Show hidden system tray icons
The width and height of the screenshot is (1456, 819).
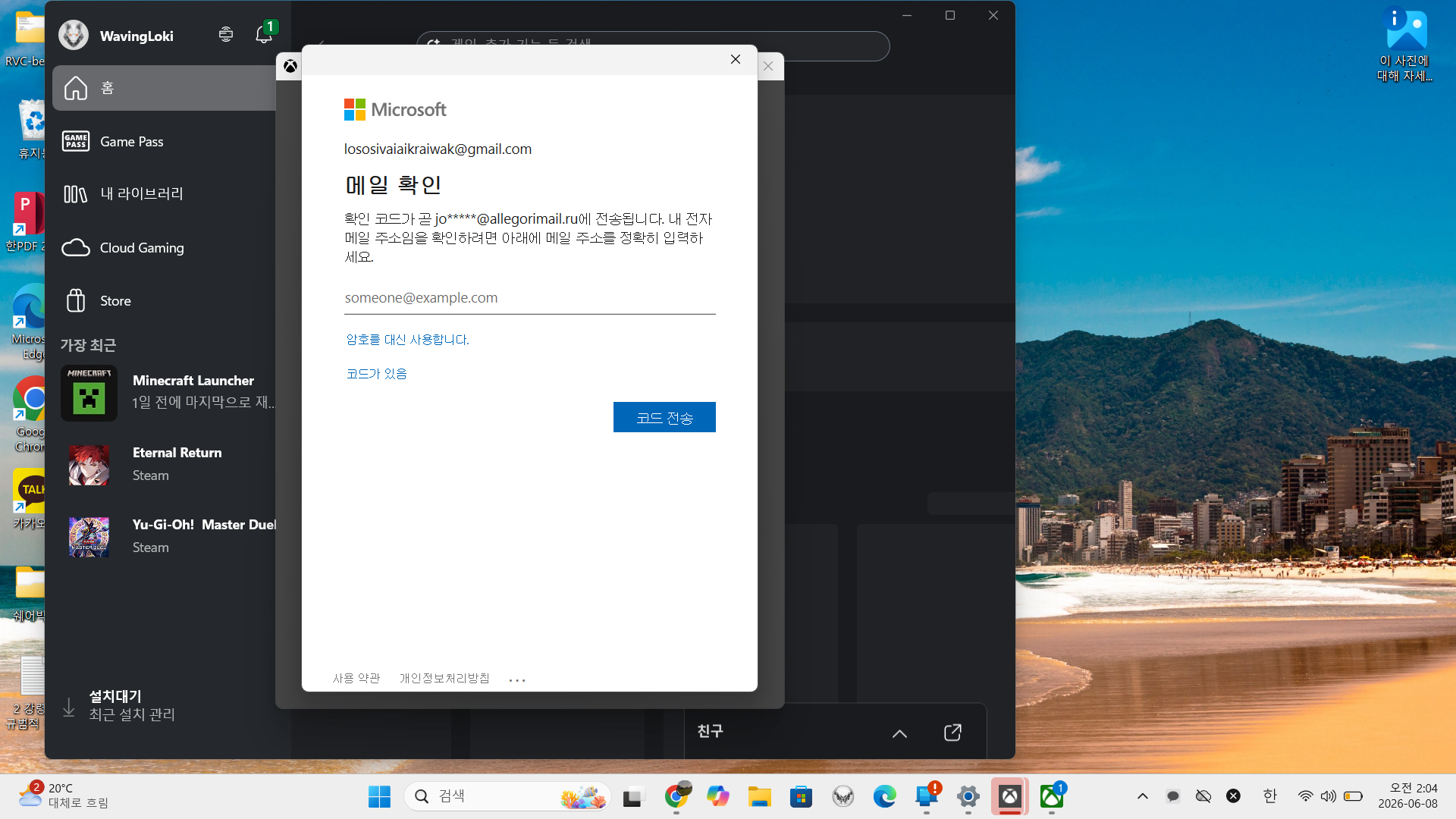coord(1143,796)
